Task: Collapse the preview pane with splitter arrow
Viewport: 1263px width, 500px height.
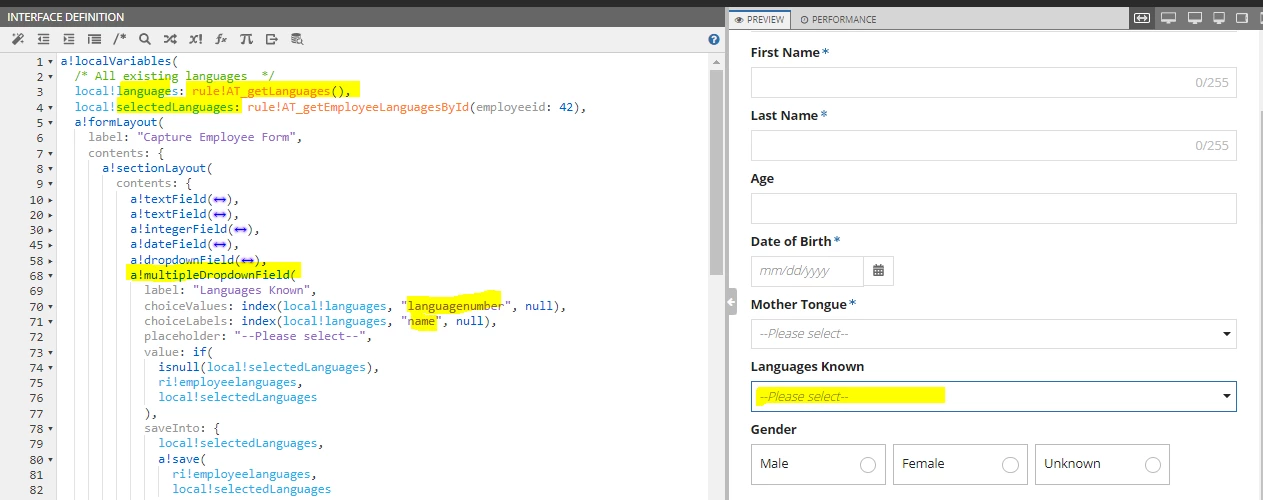Action: pyautogui.click(x=731, y=302)
